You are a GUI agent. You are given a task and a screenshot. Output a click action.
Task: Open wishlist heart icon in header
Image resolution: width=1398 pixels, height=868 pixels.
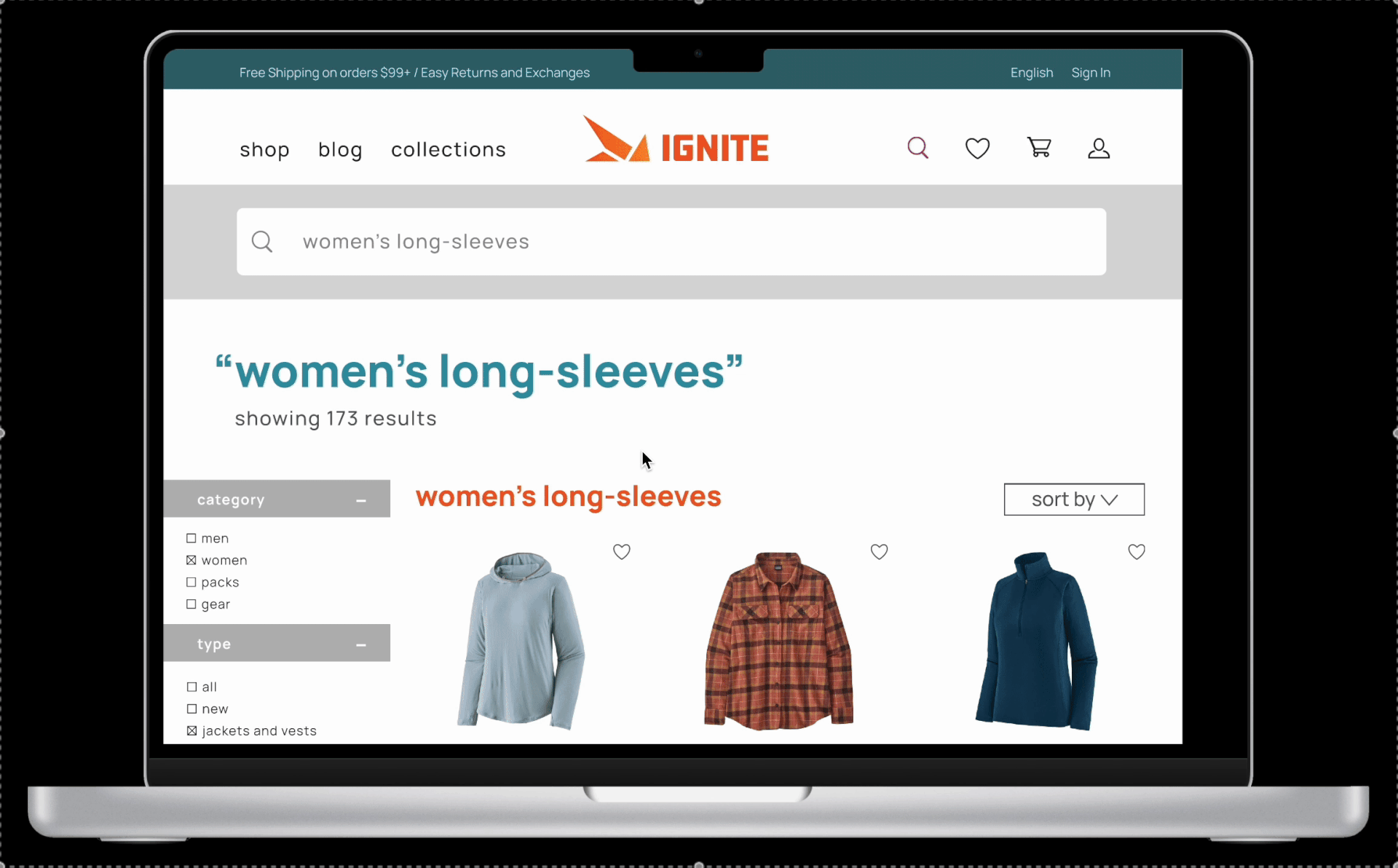(x=977, y=149)
